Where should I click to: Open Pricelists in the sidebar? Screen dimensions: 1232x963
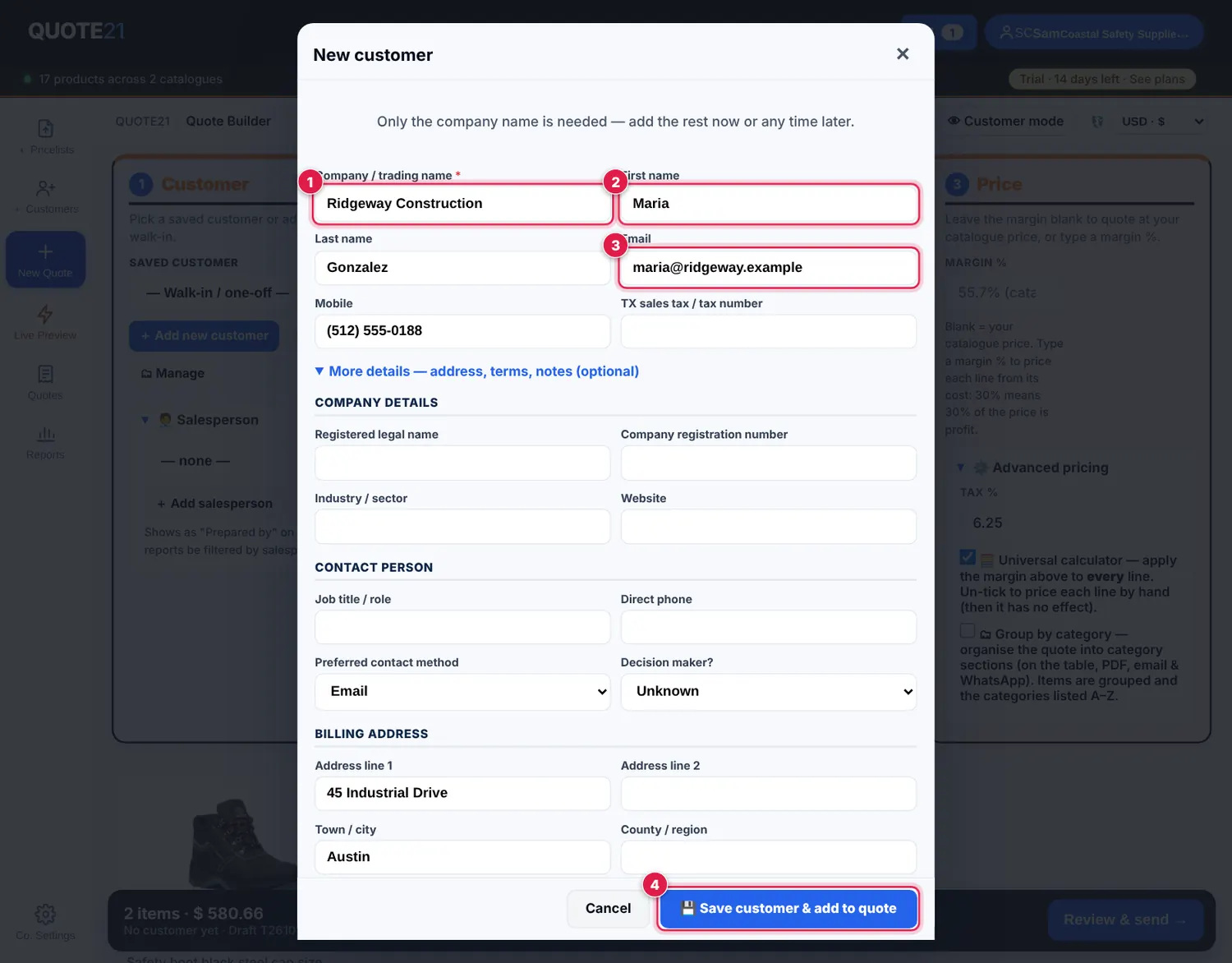[x=46, y=136]
